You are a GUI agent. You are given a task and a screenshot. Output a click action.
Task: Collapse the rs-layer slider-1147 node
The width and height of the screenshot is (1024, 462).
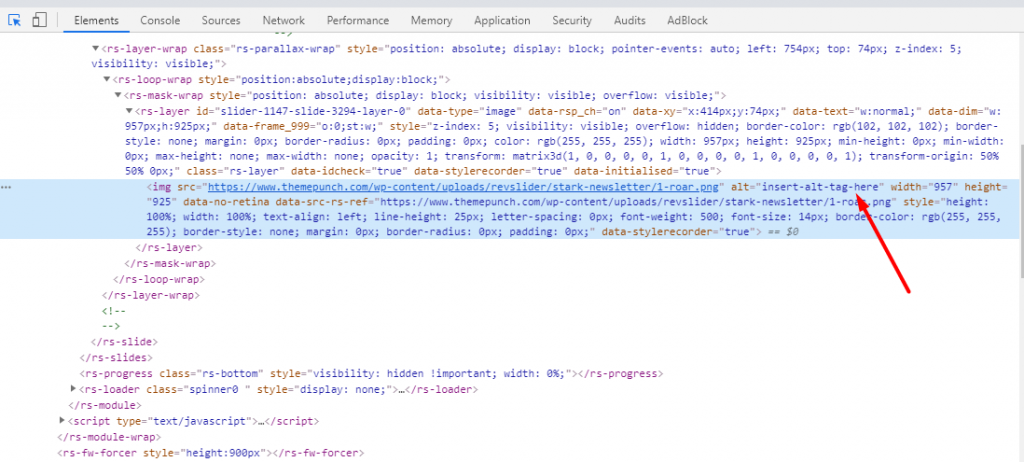[x=129, y=110]
